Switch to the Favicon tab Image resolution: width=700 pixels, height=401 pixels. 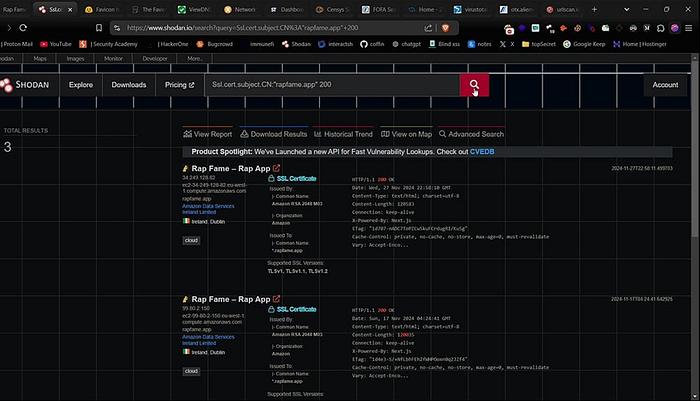102,9
